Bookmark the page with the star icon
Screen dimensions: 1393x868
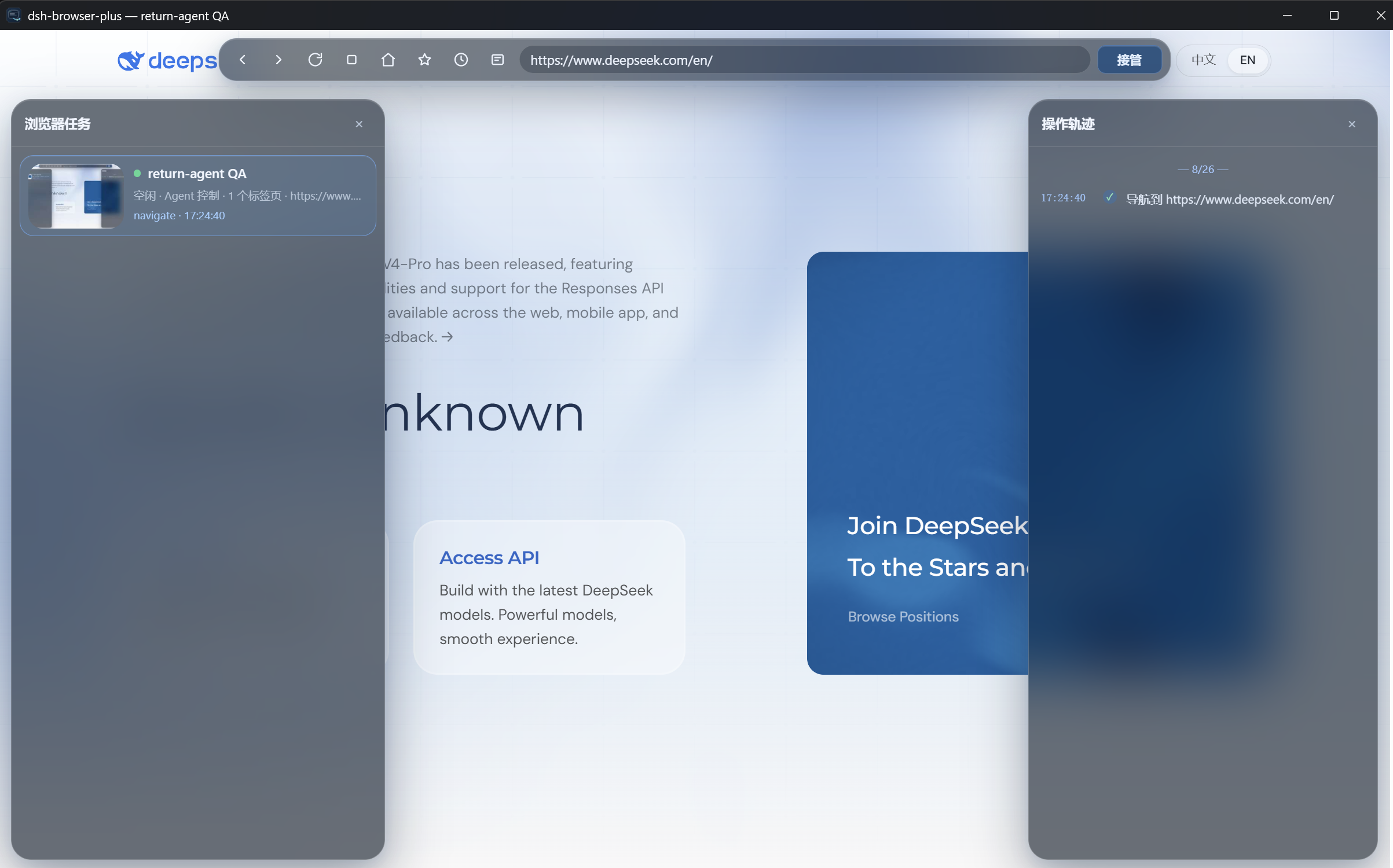[x=424, y=60]
